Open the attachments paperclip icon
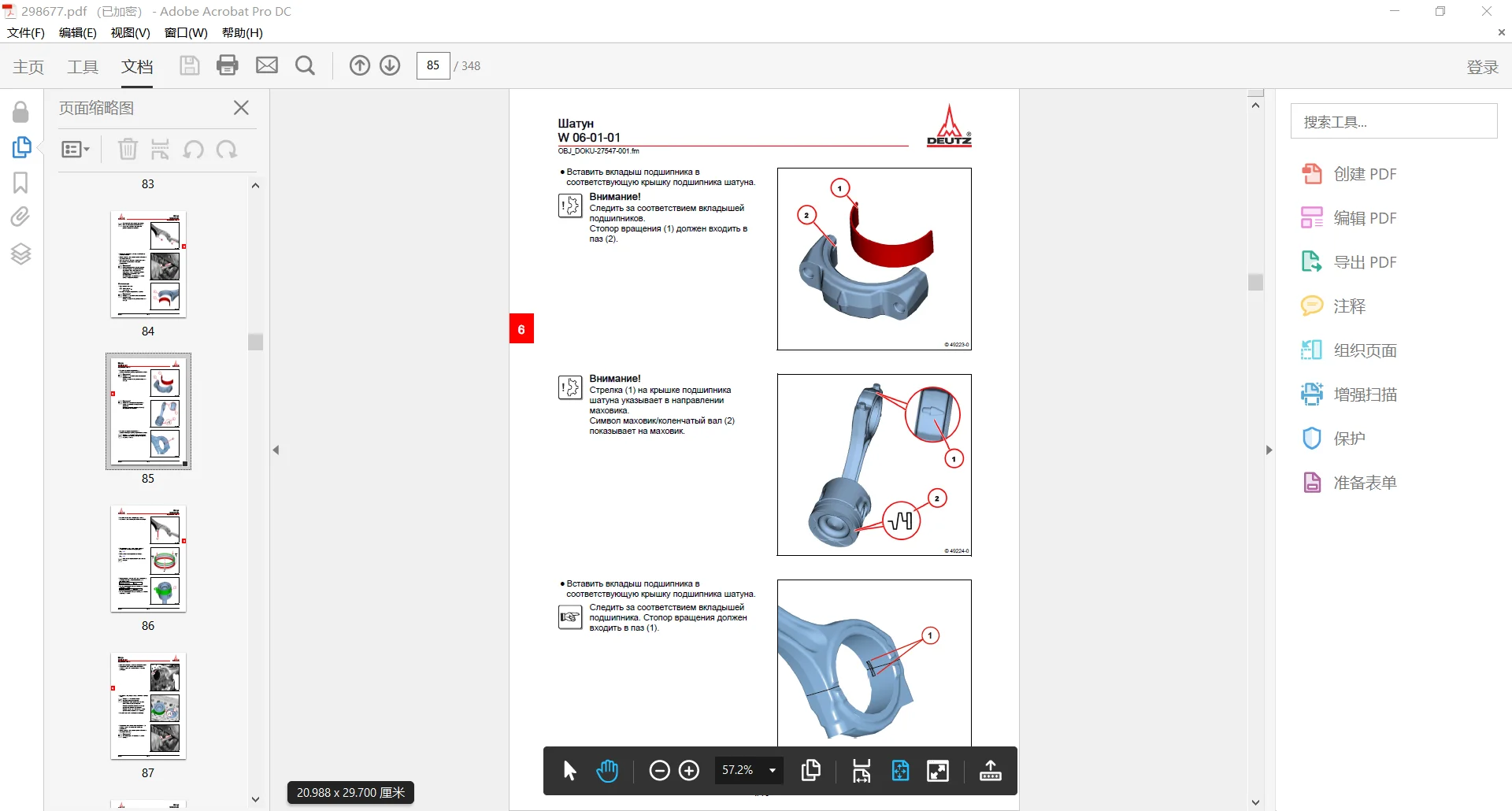 pyautogui.click(x=21, y=217)
